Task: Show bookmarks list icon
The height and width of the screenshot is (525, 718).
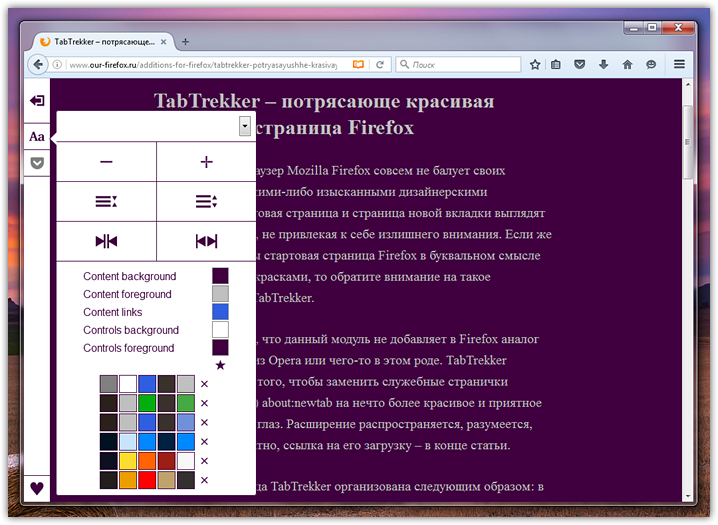Action: click(x=556, y=65)
